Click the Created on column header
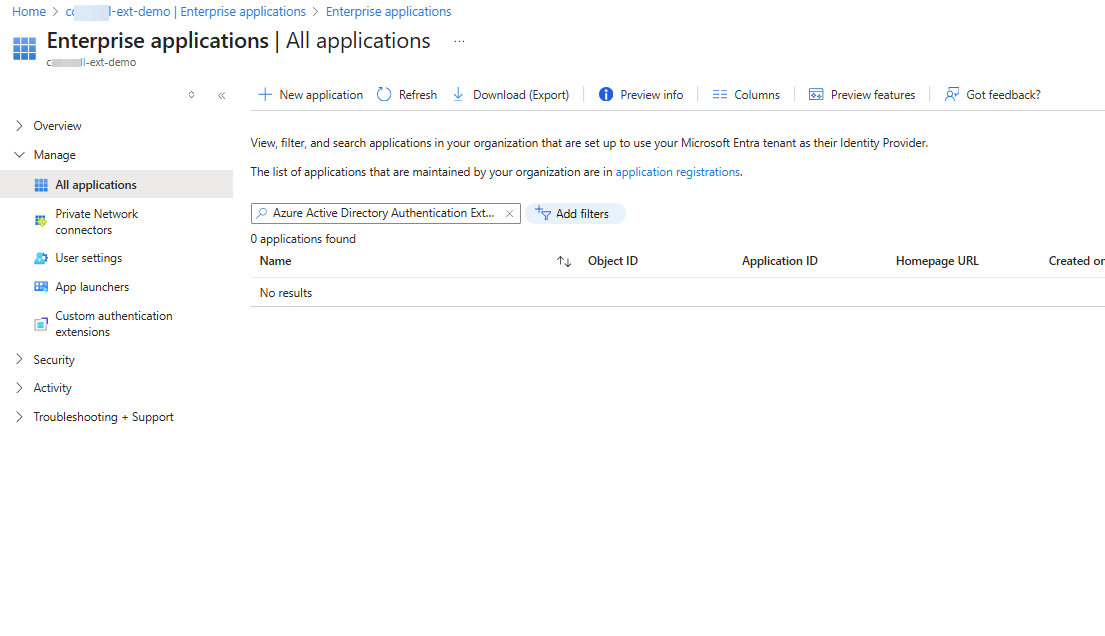 click(1076, 261)
